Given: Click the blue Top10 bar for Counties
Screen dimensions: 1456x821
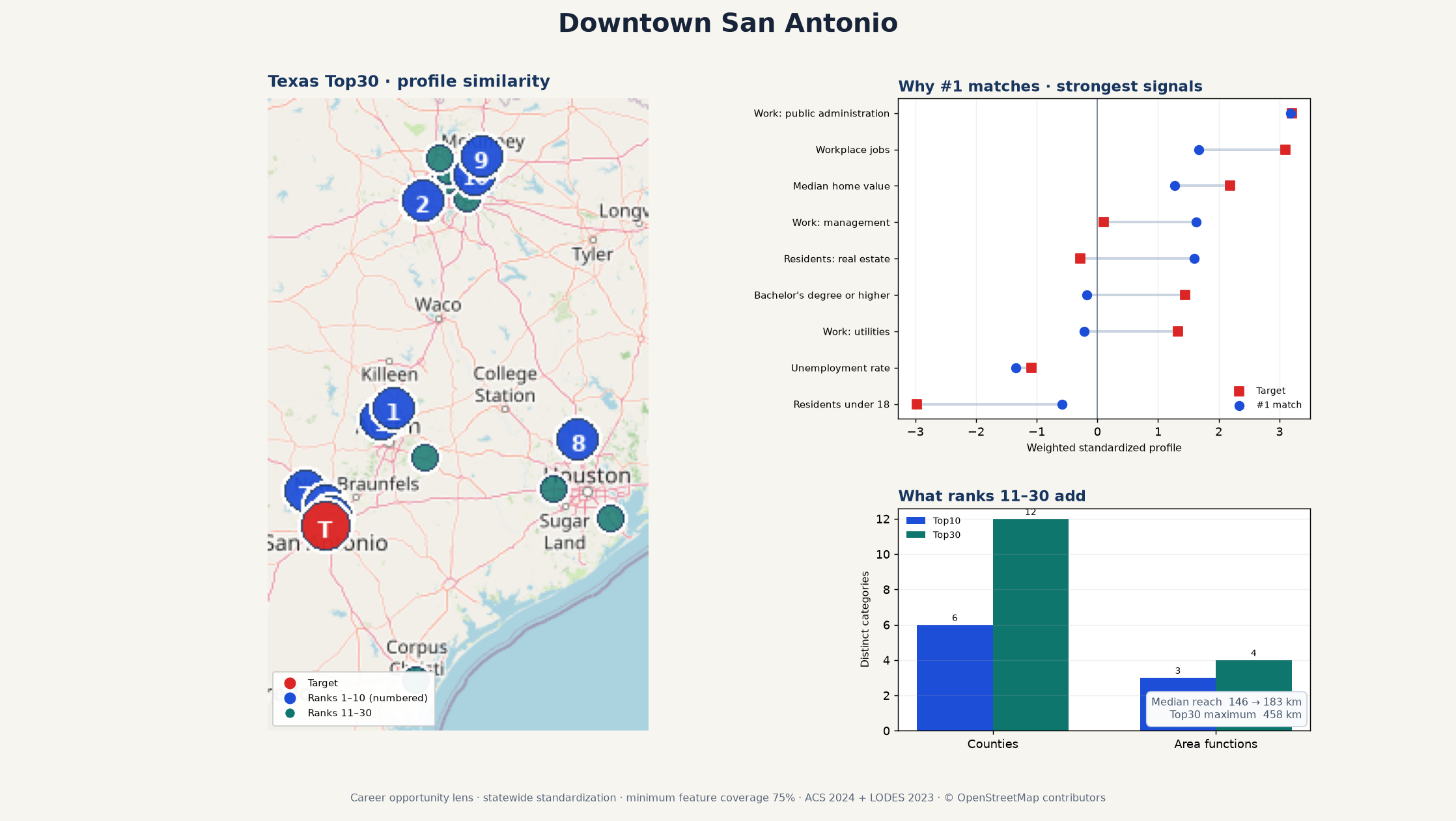Looking at the screenshot, I should (x=955, y=678).
